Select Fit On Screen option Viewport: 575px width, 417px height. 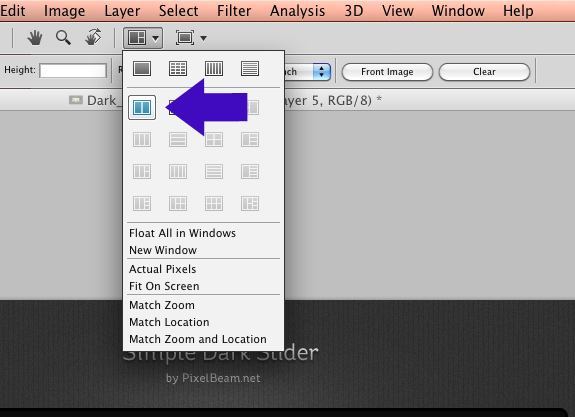click(x=164, y=286)
